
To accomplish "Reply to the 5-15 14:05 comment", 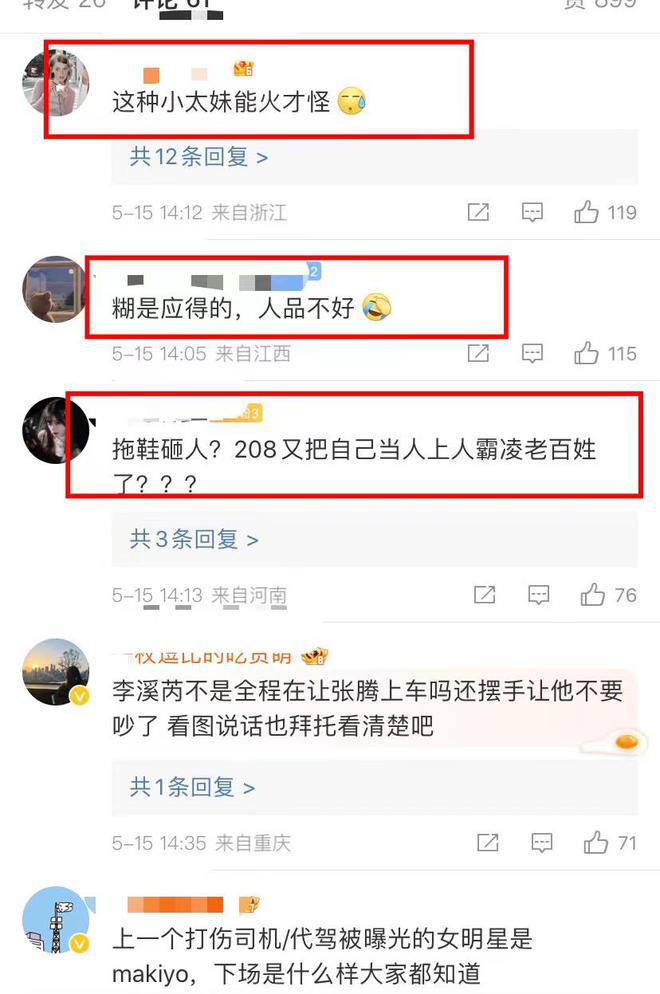I will coord(532,353).
